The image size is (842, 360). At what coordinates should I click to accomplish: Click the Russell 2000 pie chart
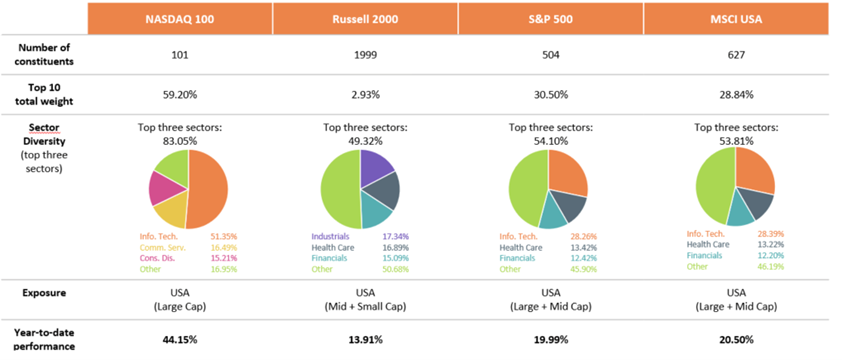[x=360, y=189]
